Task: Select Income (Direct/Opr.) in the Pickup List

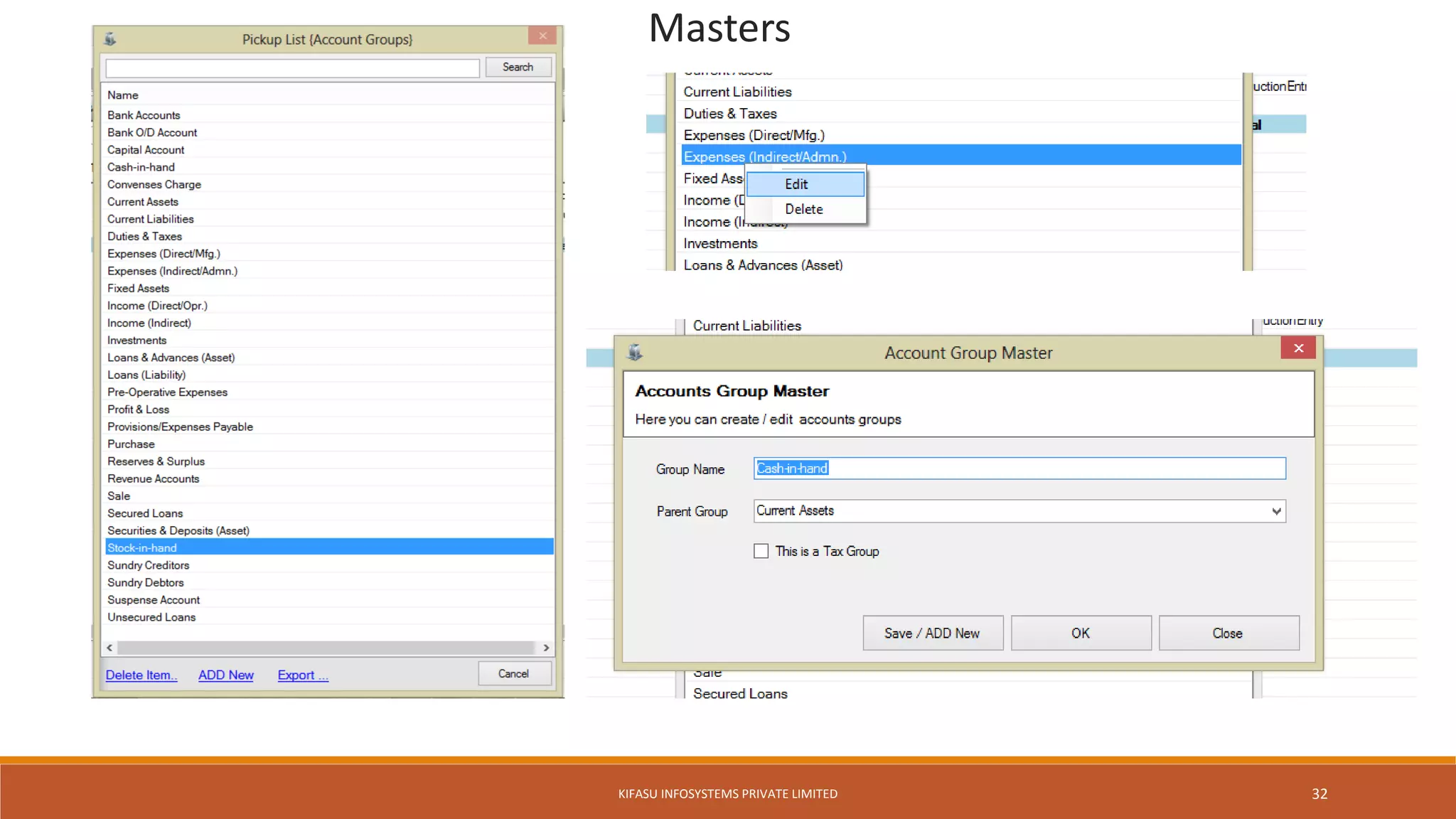Action: pyautogui.click(x=329, y=306)
